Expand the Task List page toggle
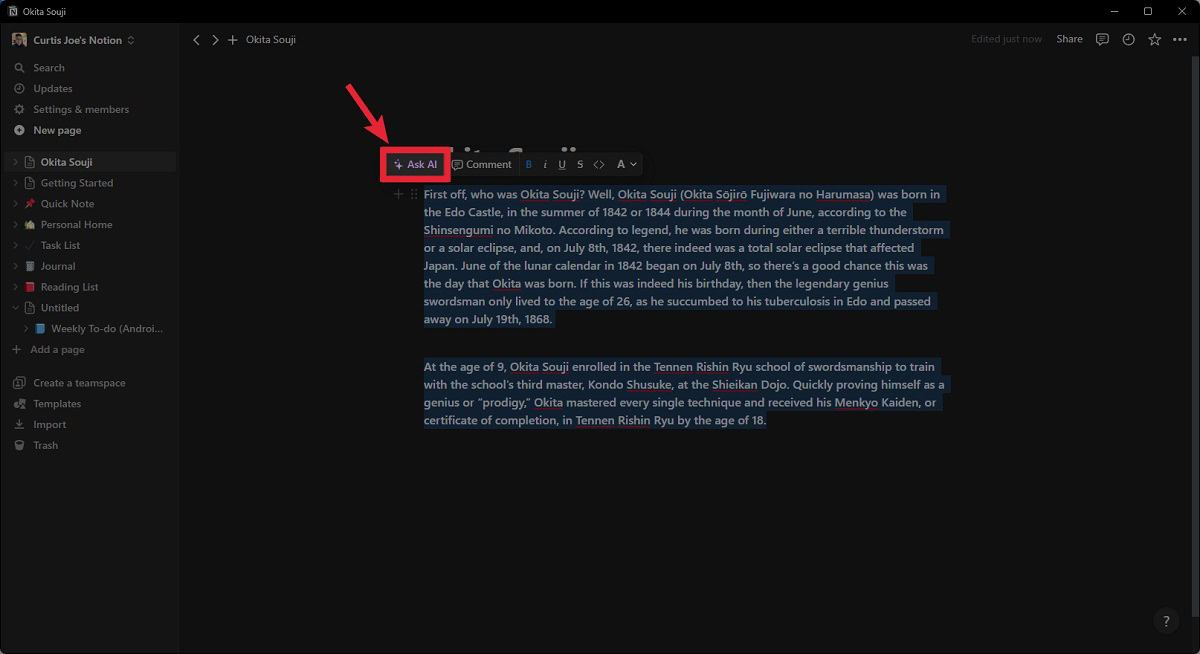 click(x=16, y=245)
